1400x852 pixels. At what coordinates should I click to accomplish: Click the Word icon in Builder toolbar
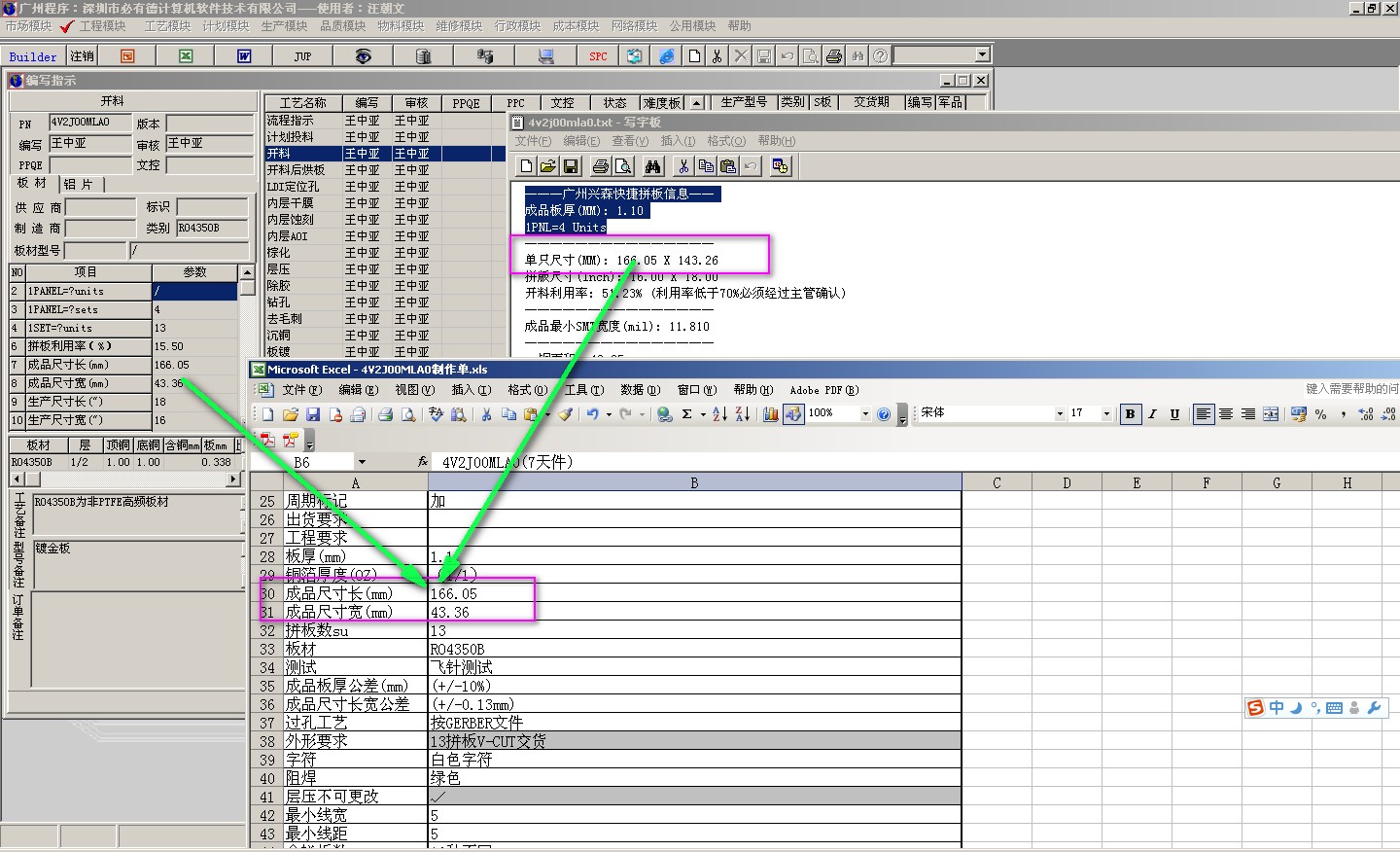point(244,56)
